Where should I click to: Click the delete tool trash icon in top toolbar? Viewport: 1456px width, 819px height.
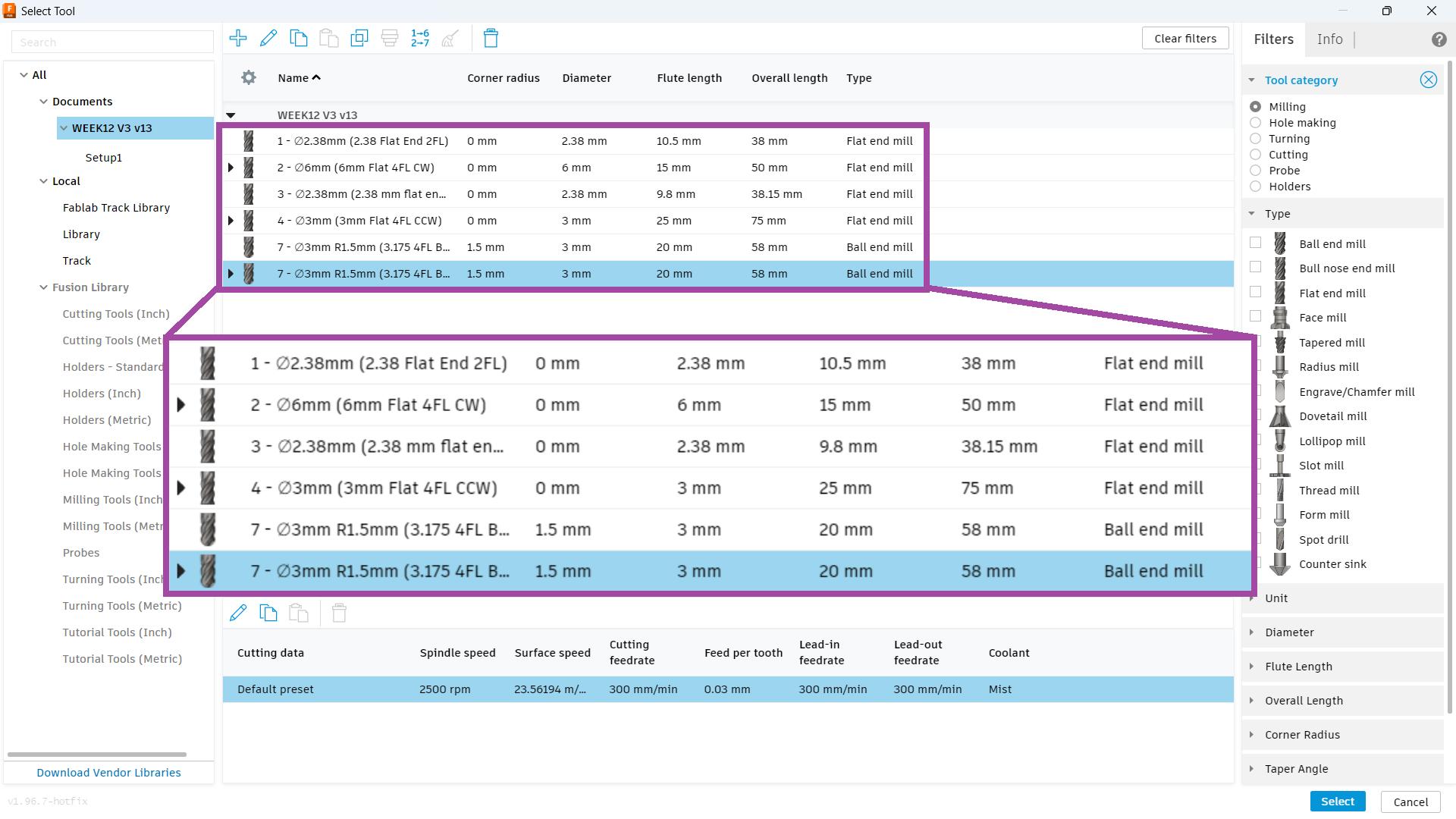[x=491, y=39]
